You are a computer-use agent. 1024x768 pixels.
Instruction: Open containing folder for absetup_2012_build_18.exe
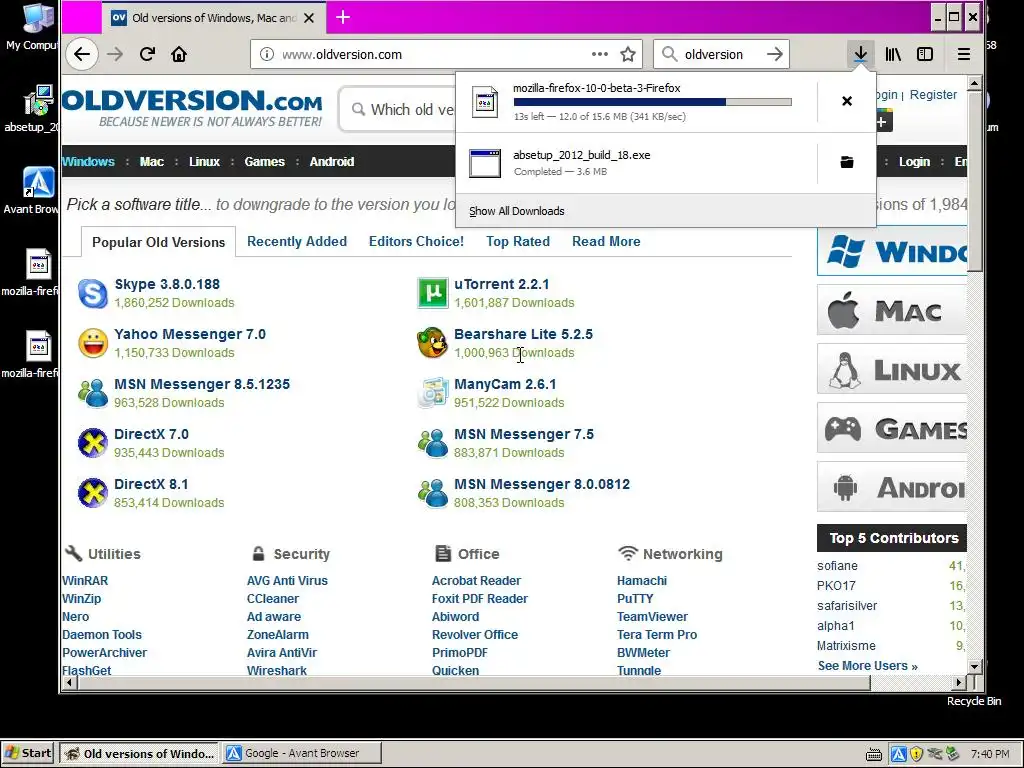pyautogui.click(x=847, y=162)
